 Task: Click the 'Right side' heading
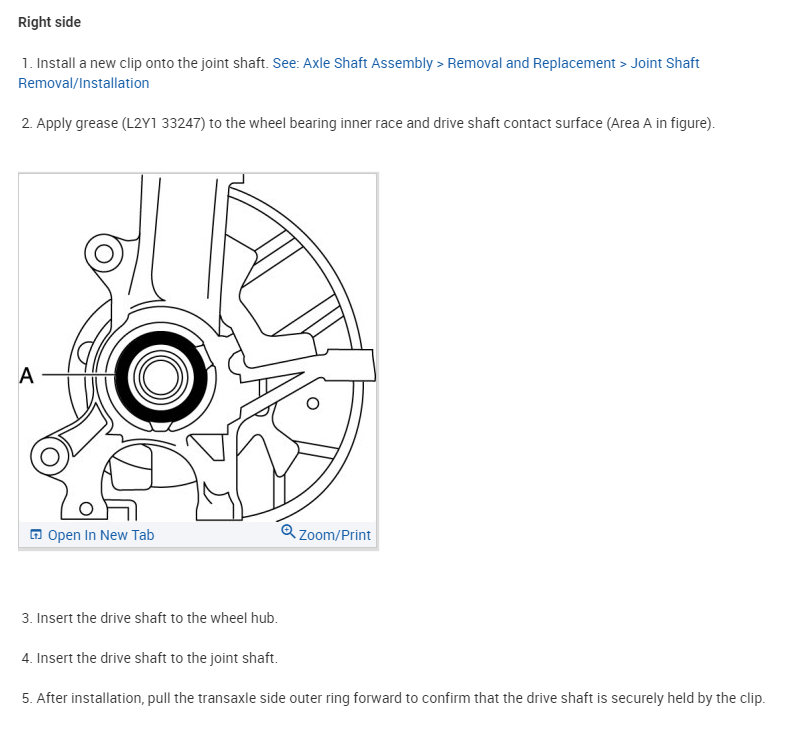pyautogui.click(x=50, y=22)
